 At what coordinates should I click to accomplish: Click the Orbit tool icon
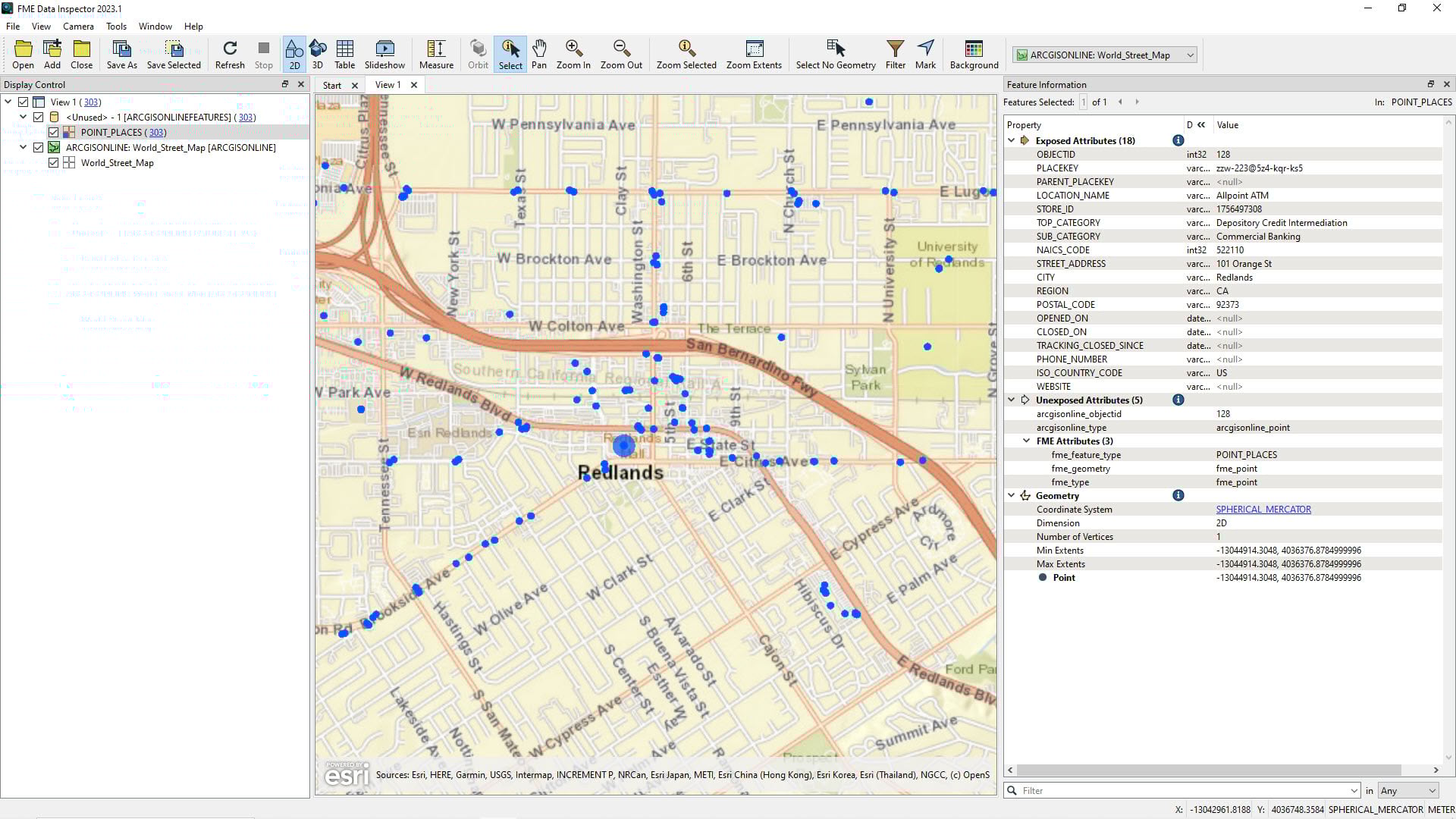click(478, 55)
